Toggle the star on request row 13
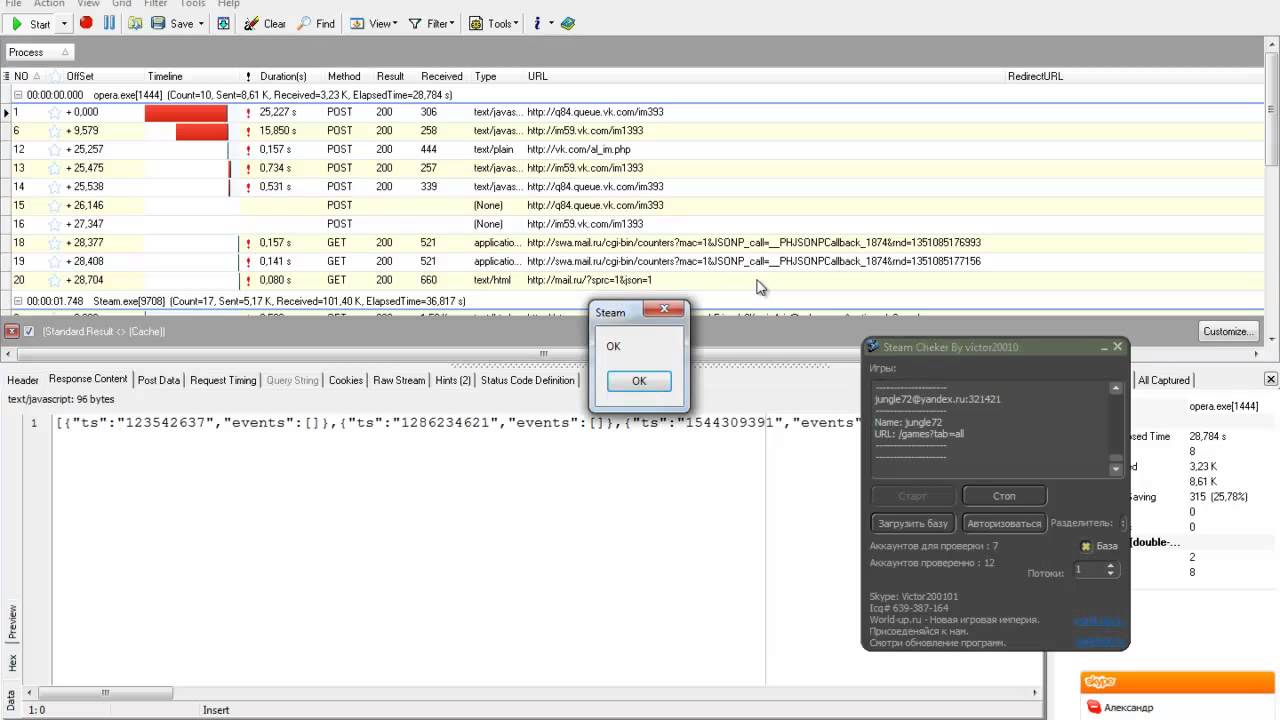The height and width of the screenshot is (720, 1280). tap(55, 168)
